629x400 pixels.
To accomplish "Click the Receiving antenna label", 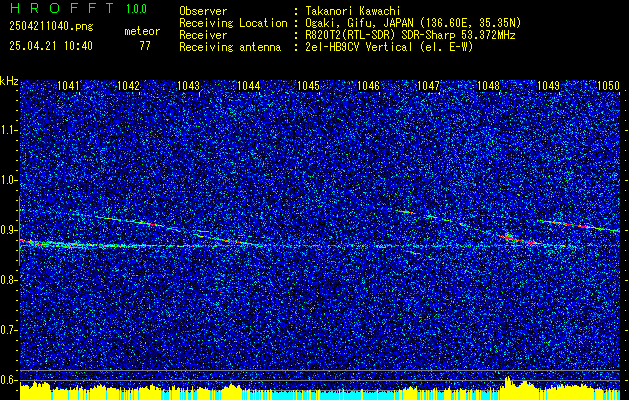I will pos(230,47).
